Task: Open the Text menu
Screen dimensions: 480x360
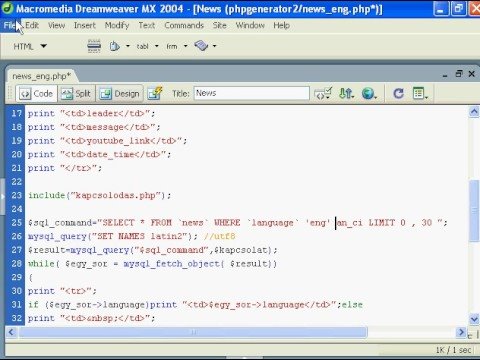Action: (147, 25)
